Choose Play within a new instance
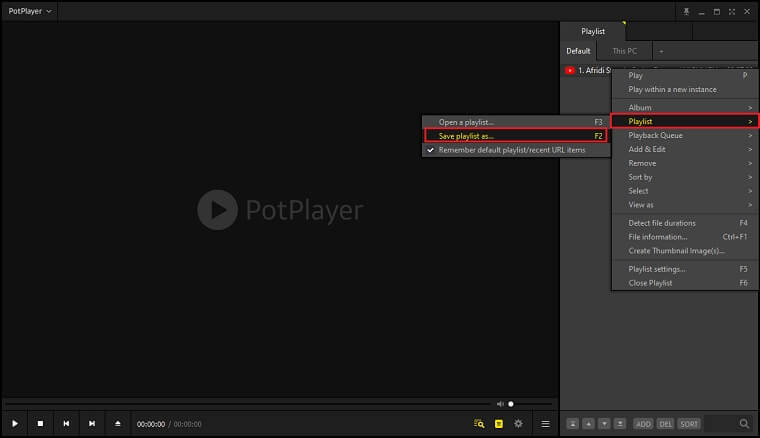Image resolution: width=760 pixels, height=438 pixels. point(685,90)
